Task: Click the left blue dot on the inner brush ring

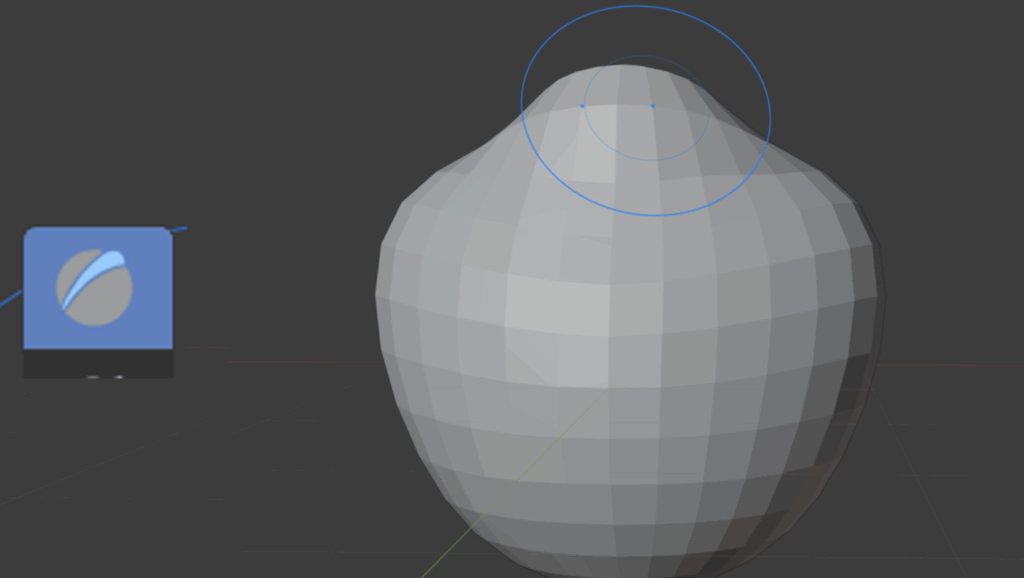Action: pos(583,105)
